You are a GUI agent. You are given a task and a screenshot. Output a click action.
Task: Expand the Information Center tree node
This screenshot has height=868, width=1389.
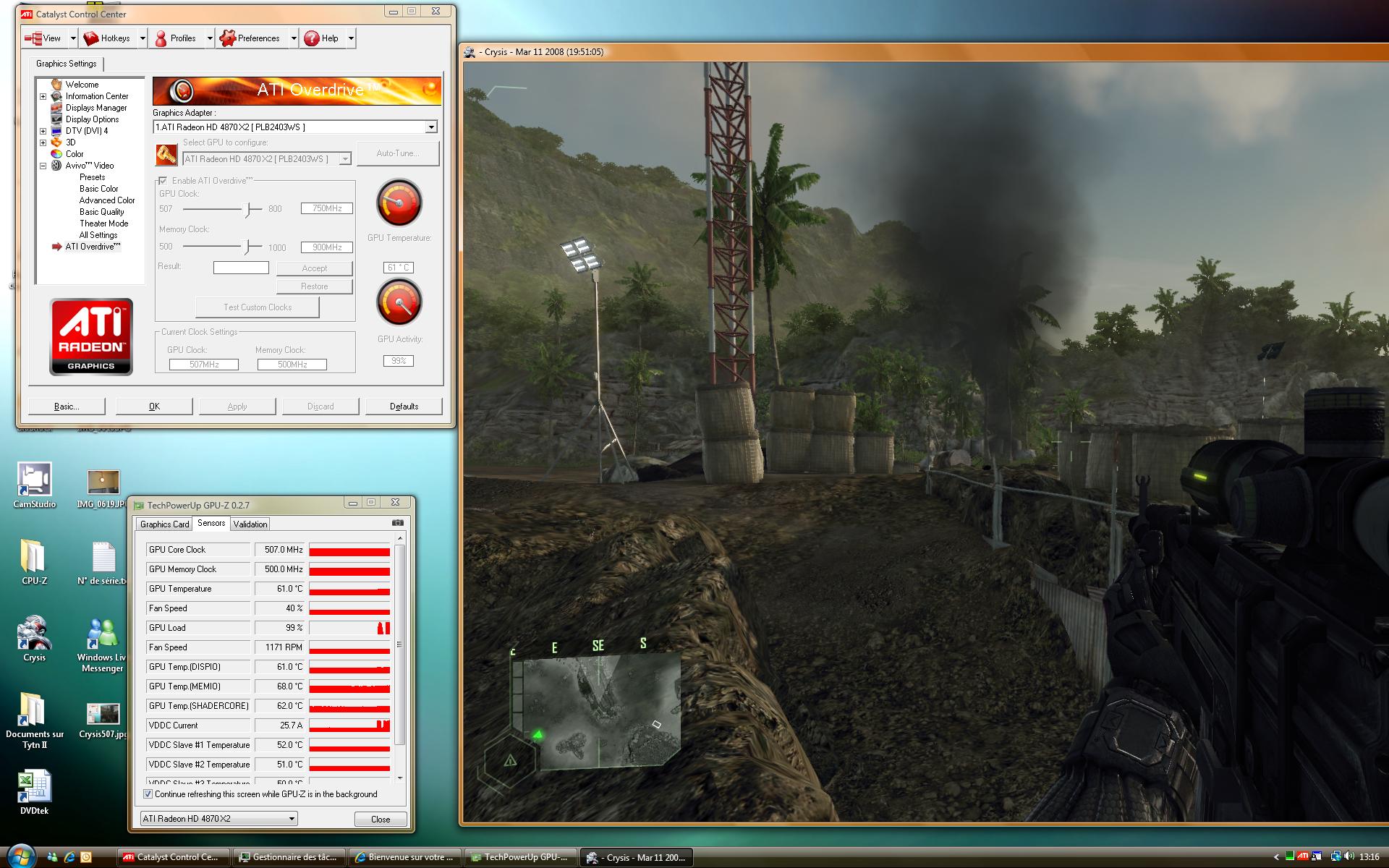tap(43, 96)
